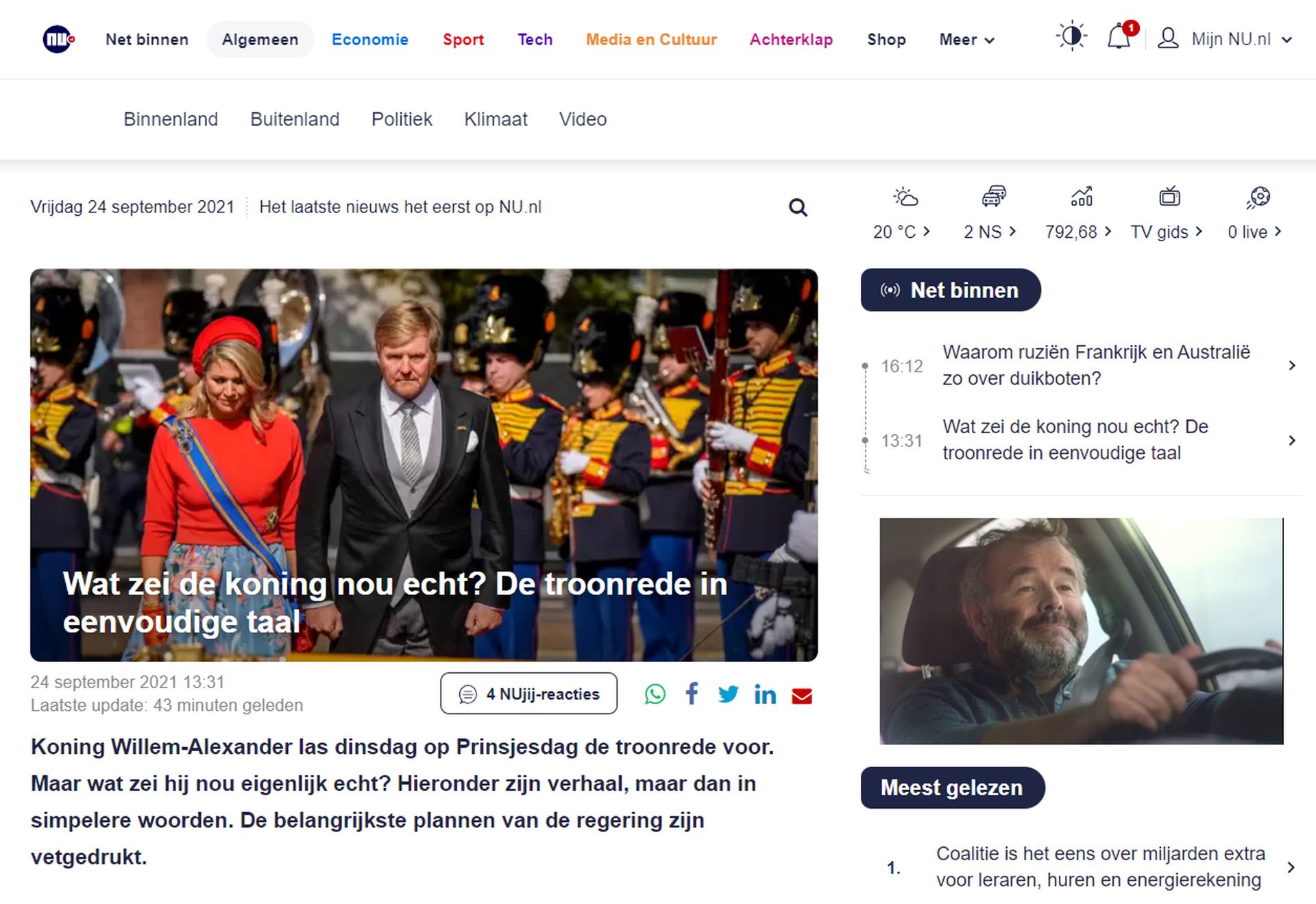The image size is (1316, 904).
Task: Click the search magnifier icon
Action: pos(797,207)
